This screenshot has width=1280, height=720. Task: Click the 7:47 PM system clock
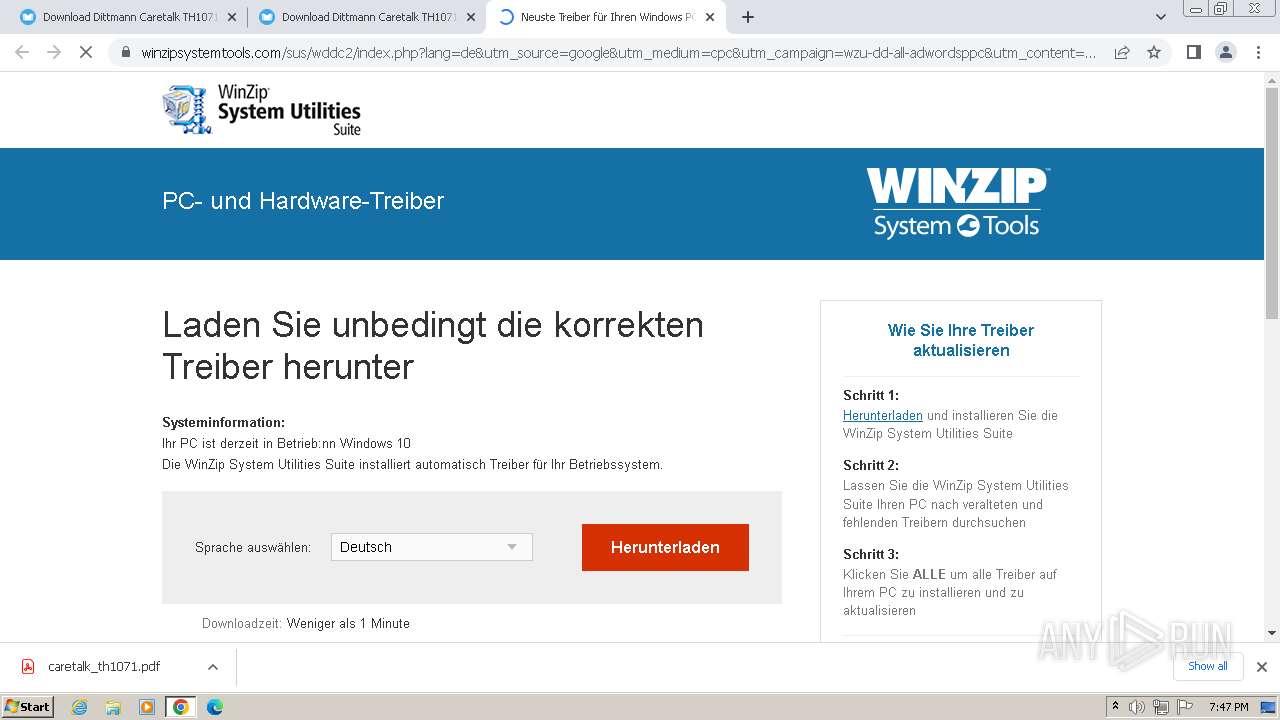tap(1229, 707)
